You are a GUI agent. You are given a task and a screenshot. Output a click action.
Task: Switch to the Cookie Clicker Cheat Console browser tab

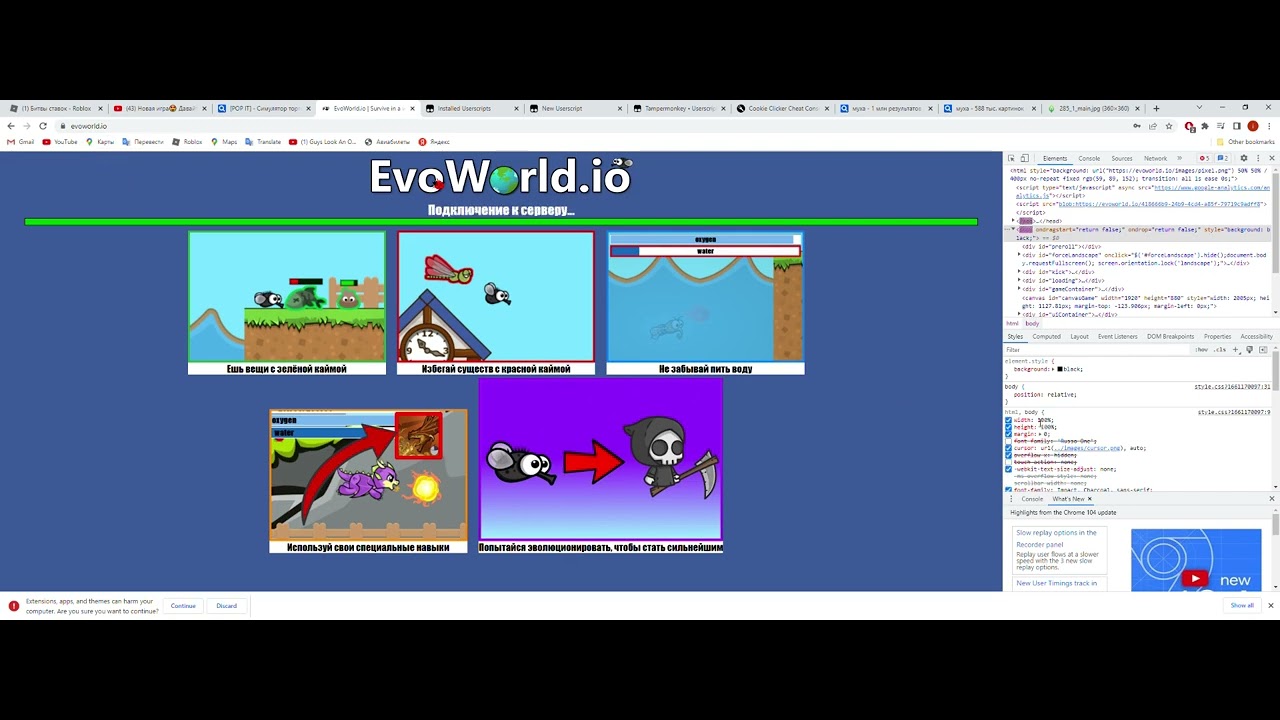coord(782,108)
